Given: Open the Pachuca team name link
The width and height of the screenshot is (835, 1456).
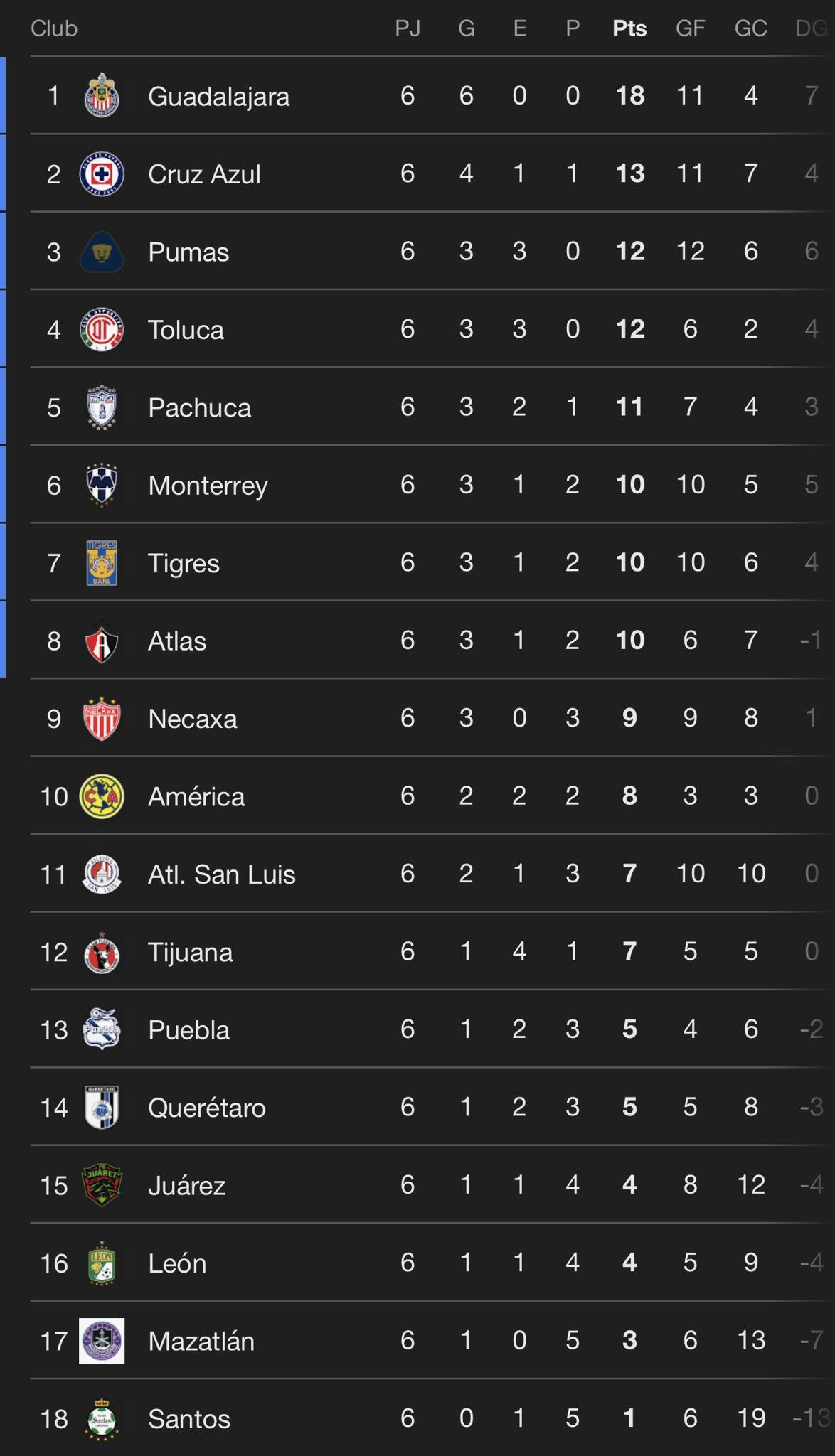Looking at the screenshot, I should coord(199,408).
